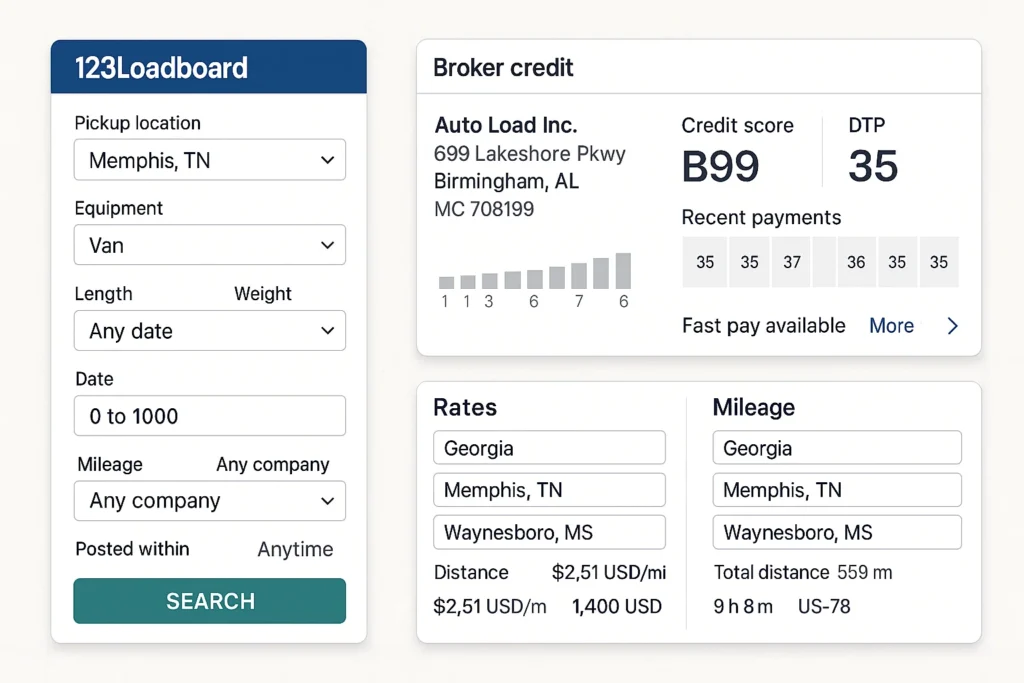Click the Georgia field under Rates
Screen dimensions: 1024x683
(548, 447)
